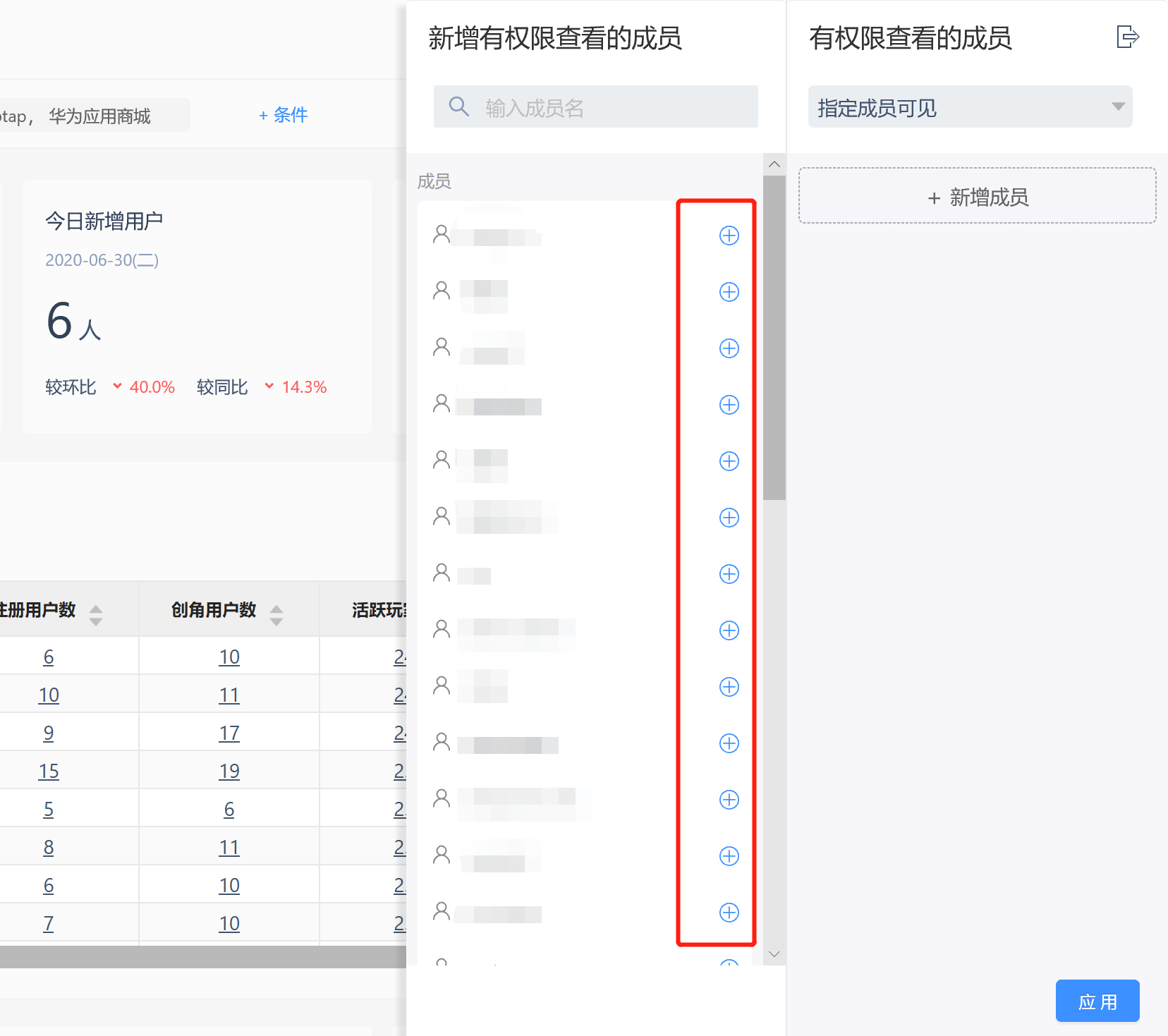Click the plus icon for the seventh member
This screenshot has height=1036, width=1168.
(729, 574)
